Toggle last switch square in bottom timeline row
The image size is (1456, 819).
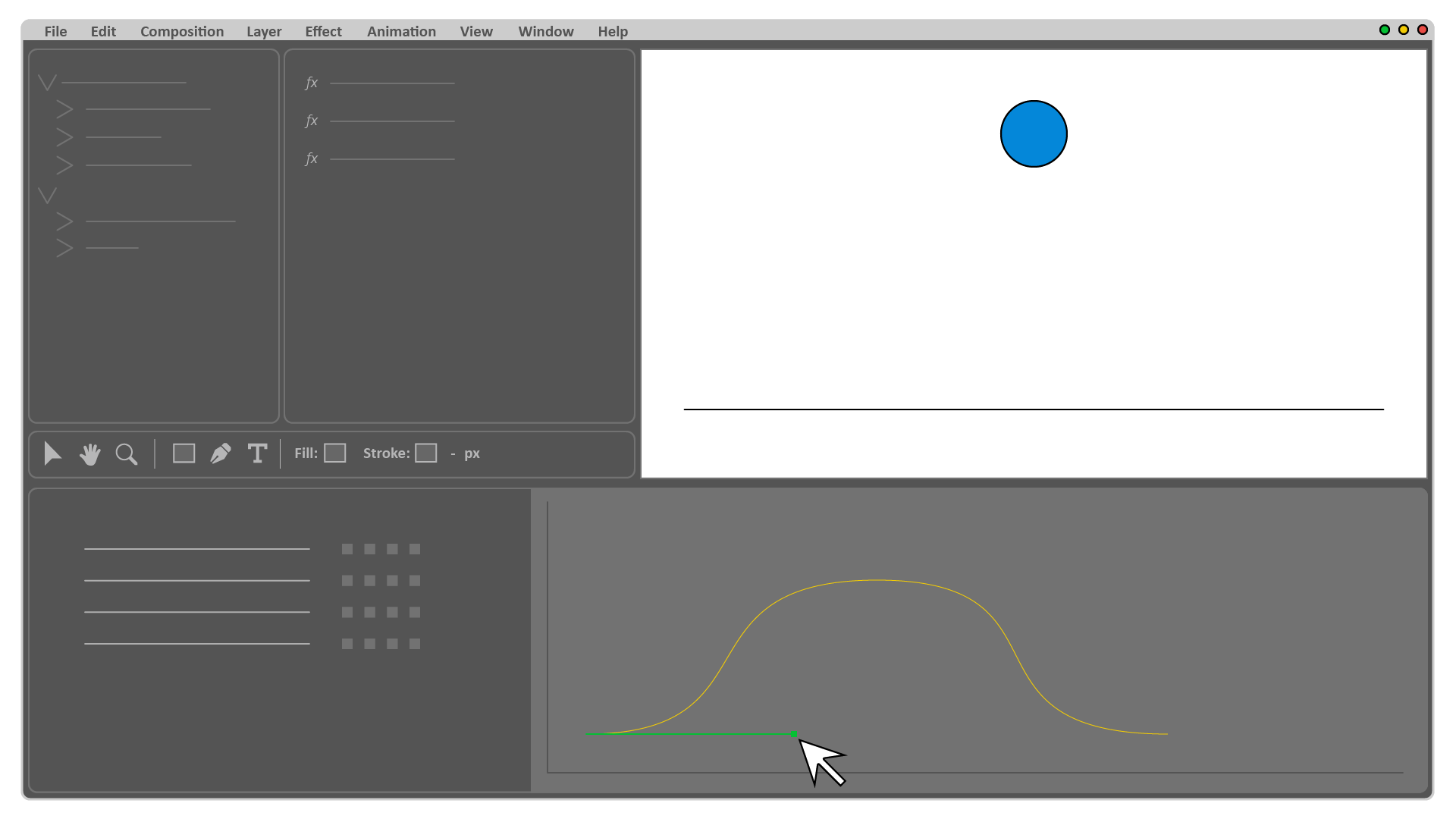(415, 644)
